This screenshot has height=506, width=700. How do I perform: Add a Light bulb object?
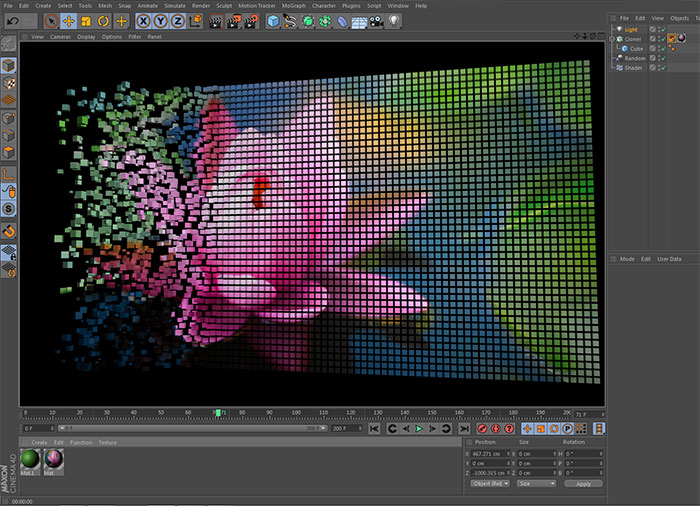(394, 21)
